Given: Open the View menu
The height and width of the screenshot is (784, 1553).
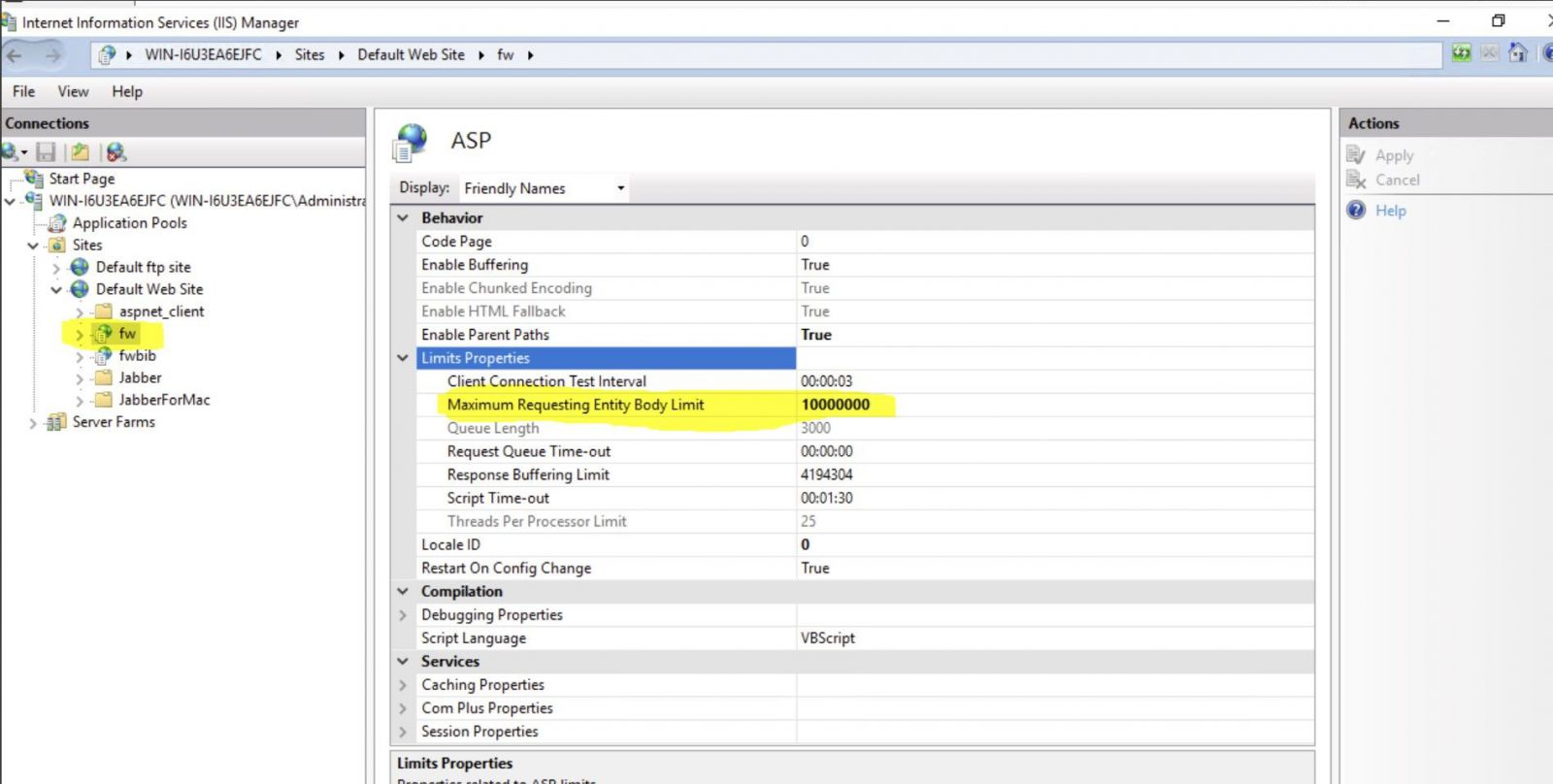Looking at the screenshot, I should coord(73,91).
